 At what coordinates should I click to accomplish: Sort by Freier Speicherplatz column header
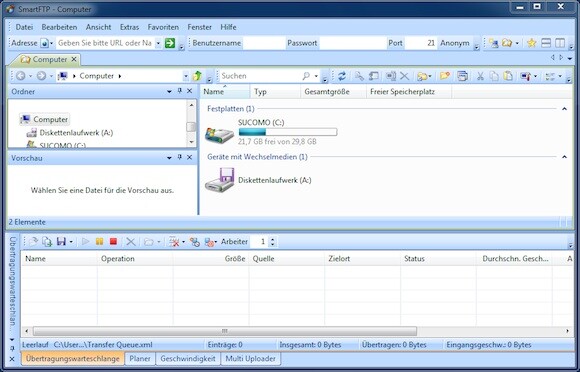pyautogui.click(x=408, y=92)
